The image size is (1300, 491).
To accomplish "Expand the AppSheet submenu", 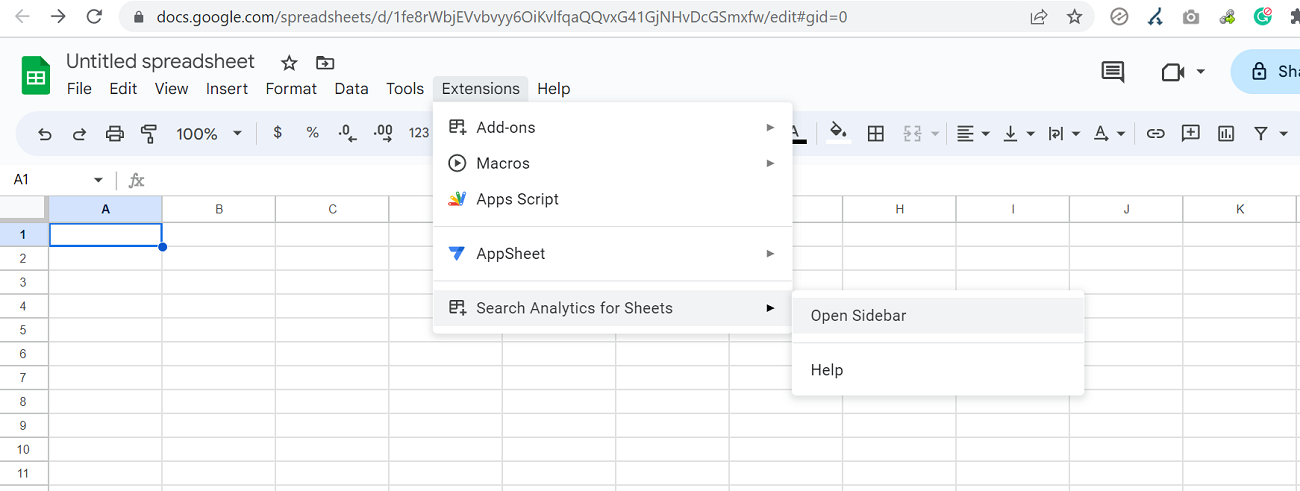I will [612, 254].
